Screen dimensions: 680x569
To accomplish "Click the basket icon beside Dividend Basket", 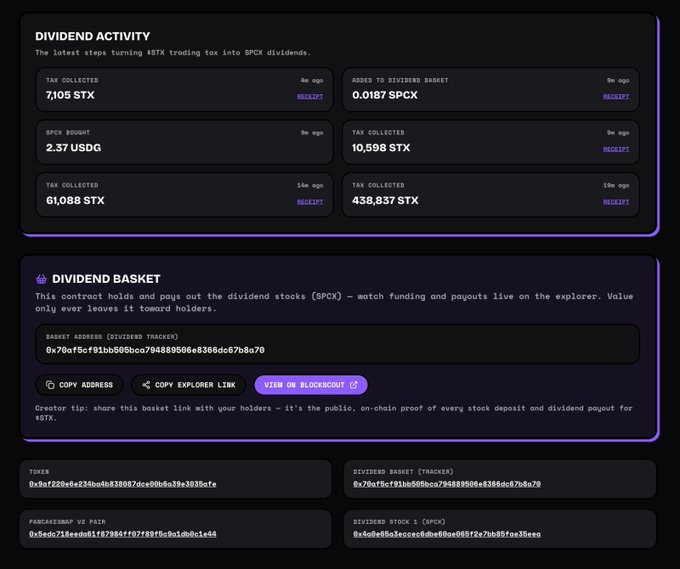I will point(41,279).
